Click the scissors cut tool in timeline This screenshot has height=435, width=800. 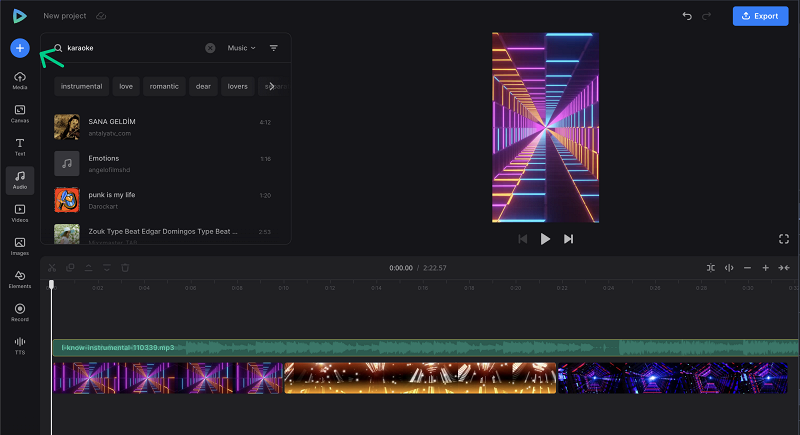(x=52, y=268)
